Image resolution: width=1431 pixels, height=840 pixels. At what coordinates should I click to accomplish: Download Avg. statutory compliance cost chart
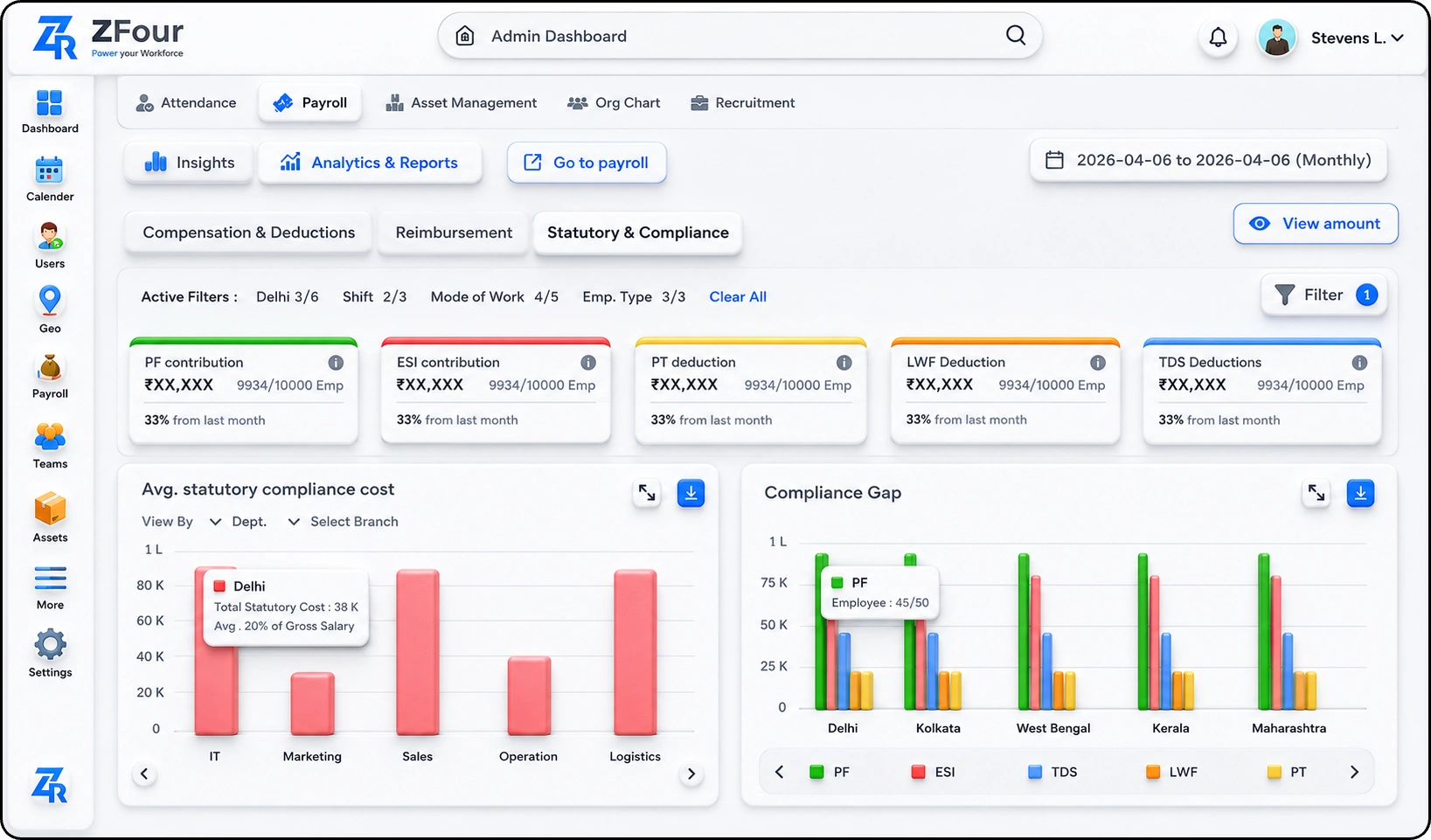click(691, 493)
